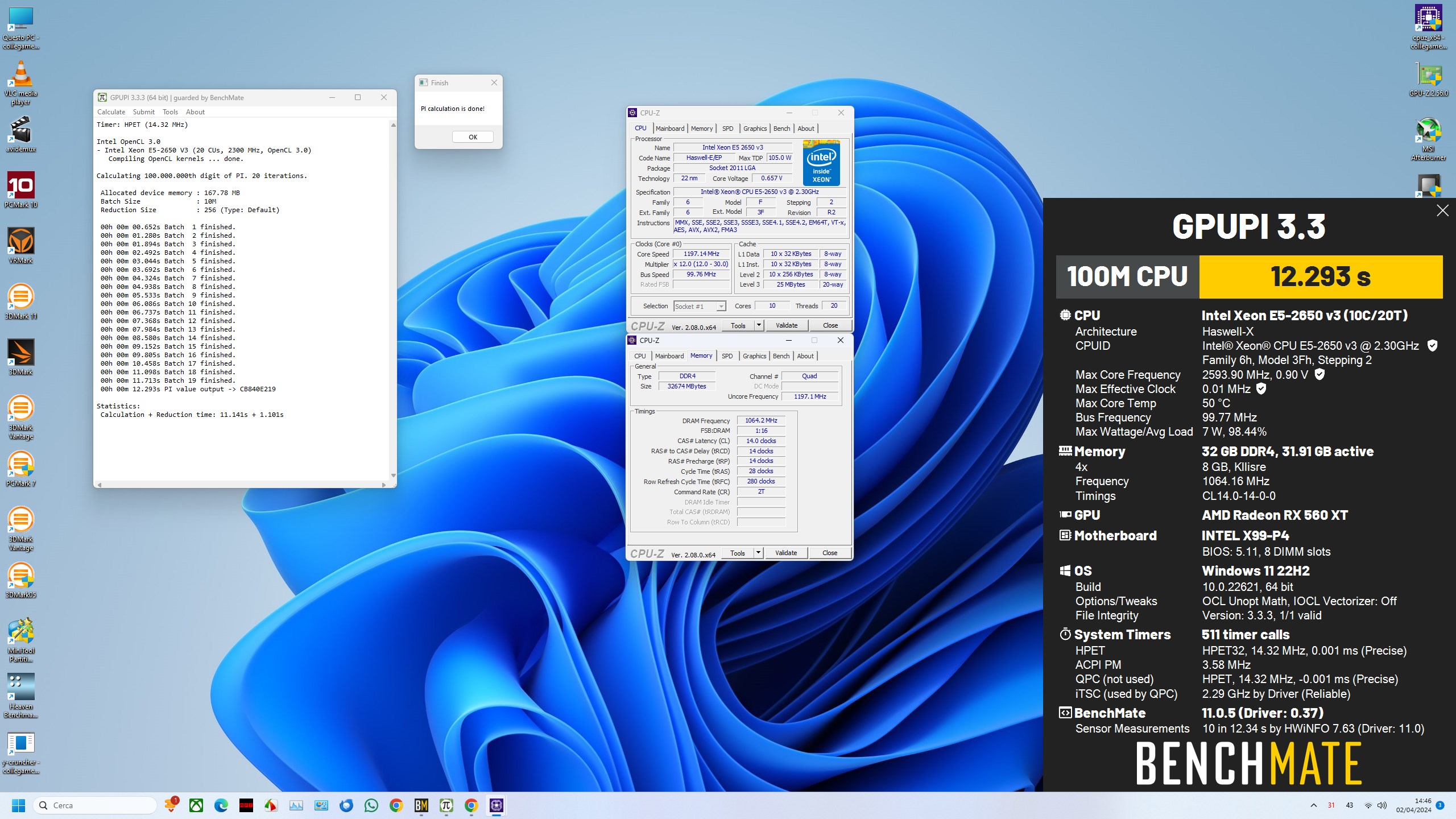The image size is (1456, 819).
Task: Click Validate in upper CPU-Z window
Action: pyautogui.click(x=787, y=325)
